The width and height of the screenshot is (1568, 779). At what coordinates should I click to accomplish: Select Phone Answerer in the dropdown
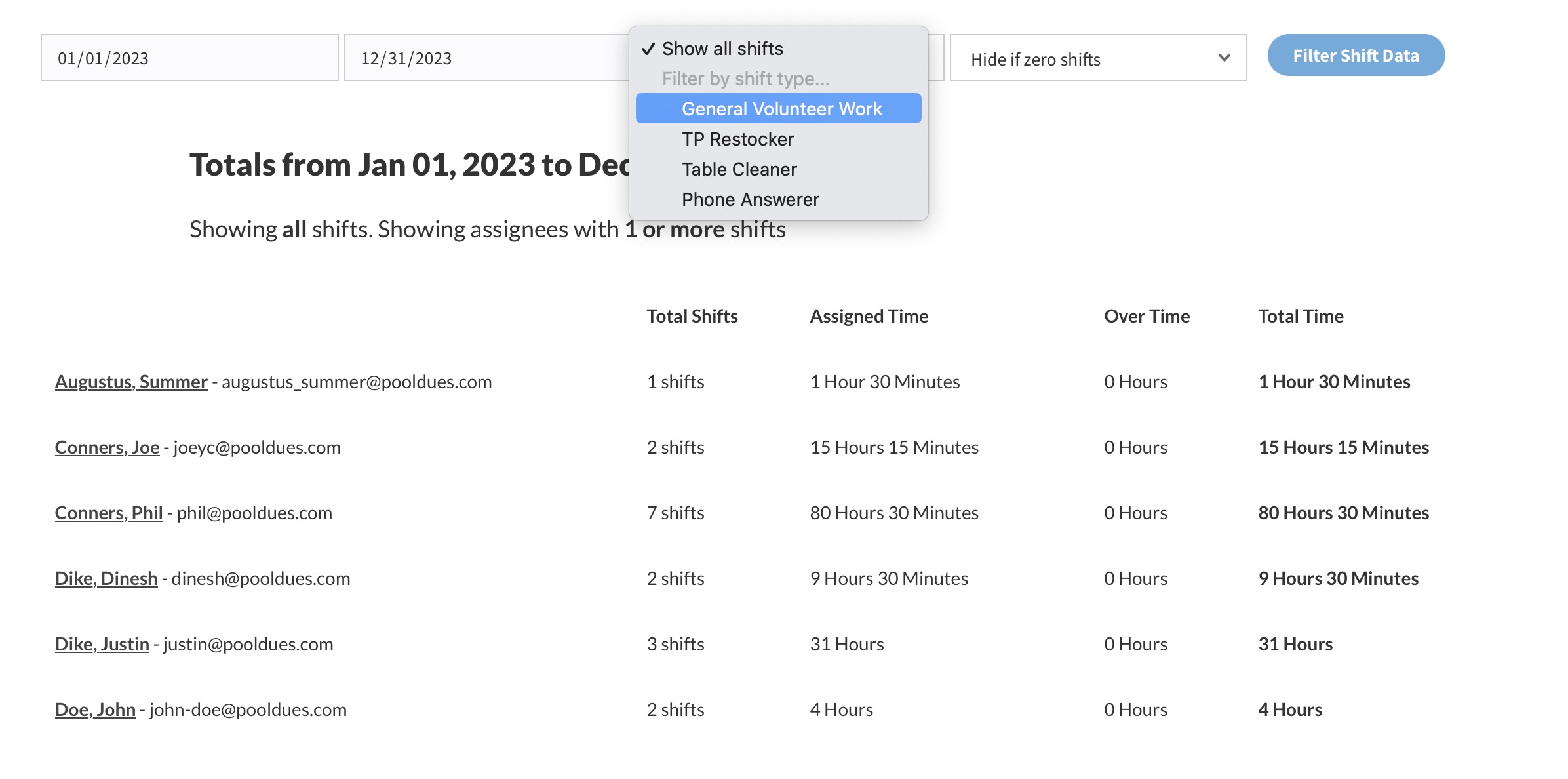click(750, 199)
